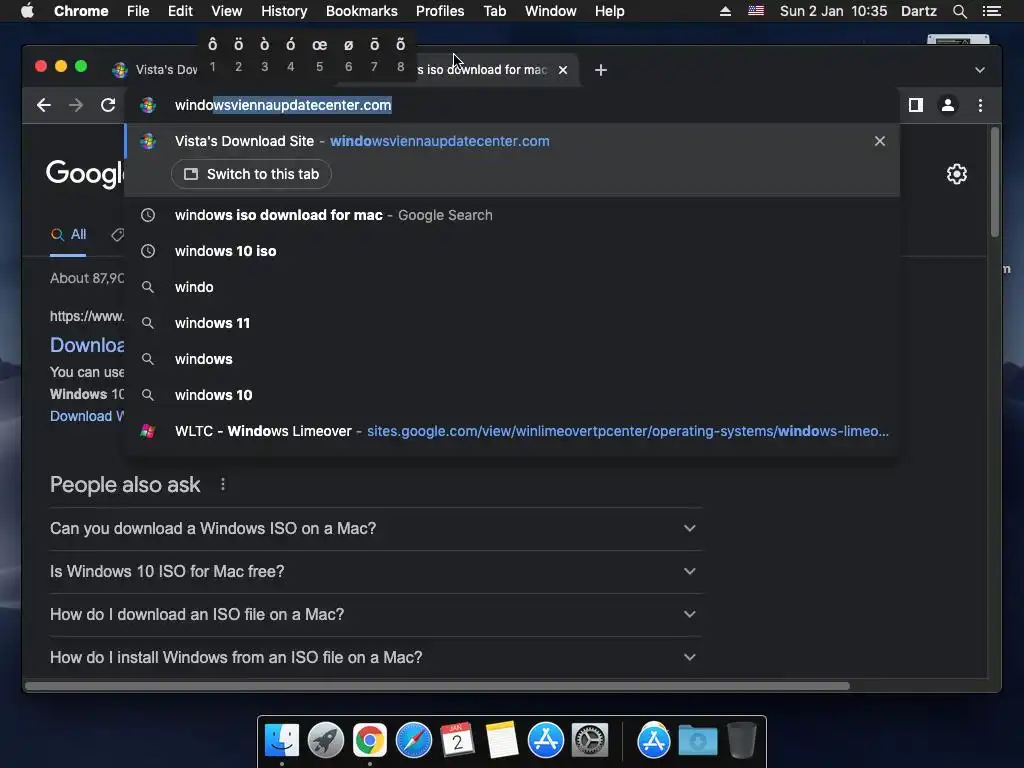Open the Apple menu
Image resolution: width=1024 pixels, height=768 pixels.
tap(27, 11)
